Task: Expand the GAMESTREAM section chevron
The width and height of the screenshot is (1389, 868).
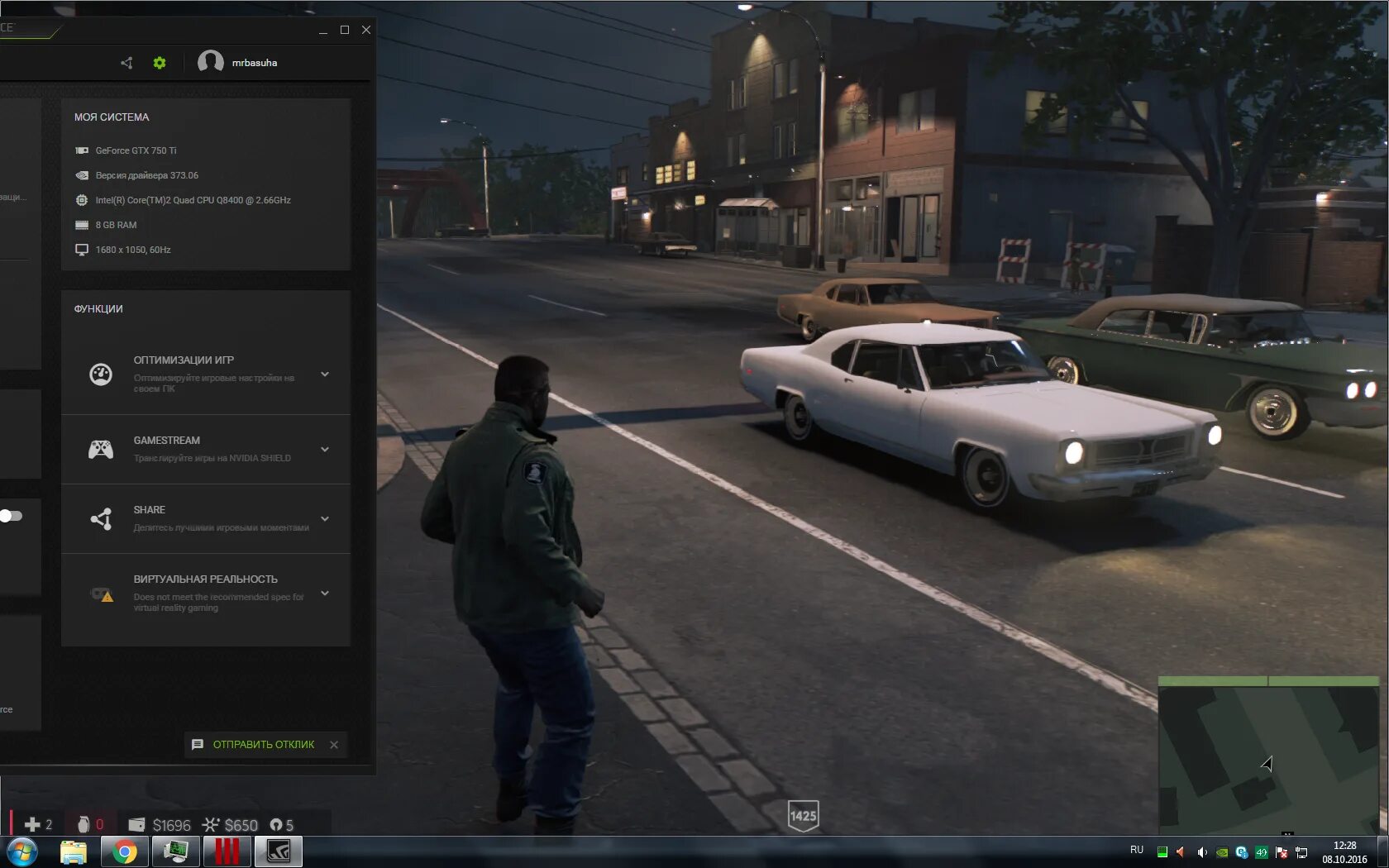Action: coord(325,449)
